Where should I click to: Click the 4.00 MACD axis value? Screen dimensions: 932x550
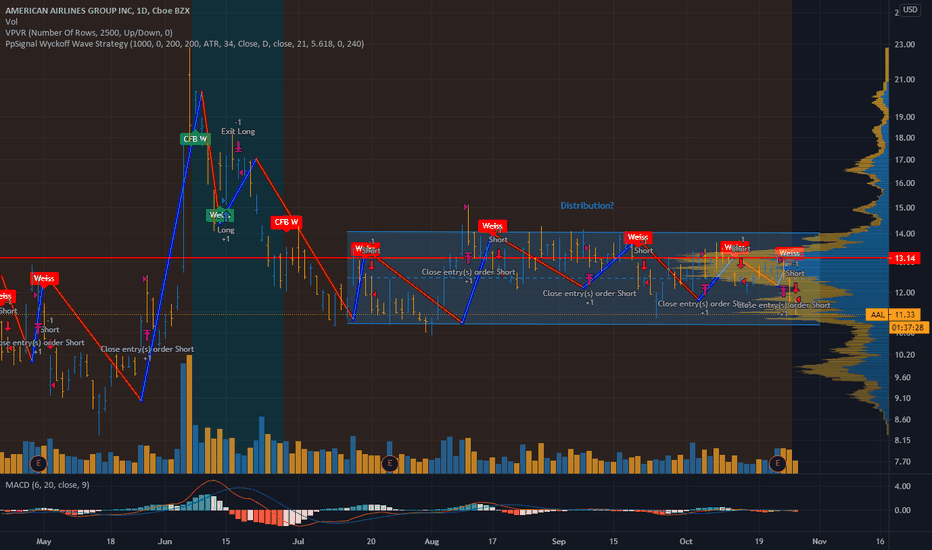coord(902,486)
